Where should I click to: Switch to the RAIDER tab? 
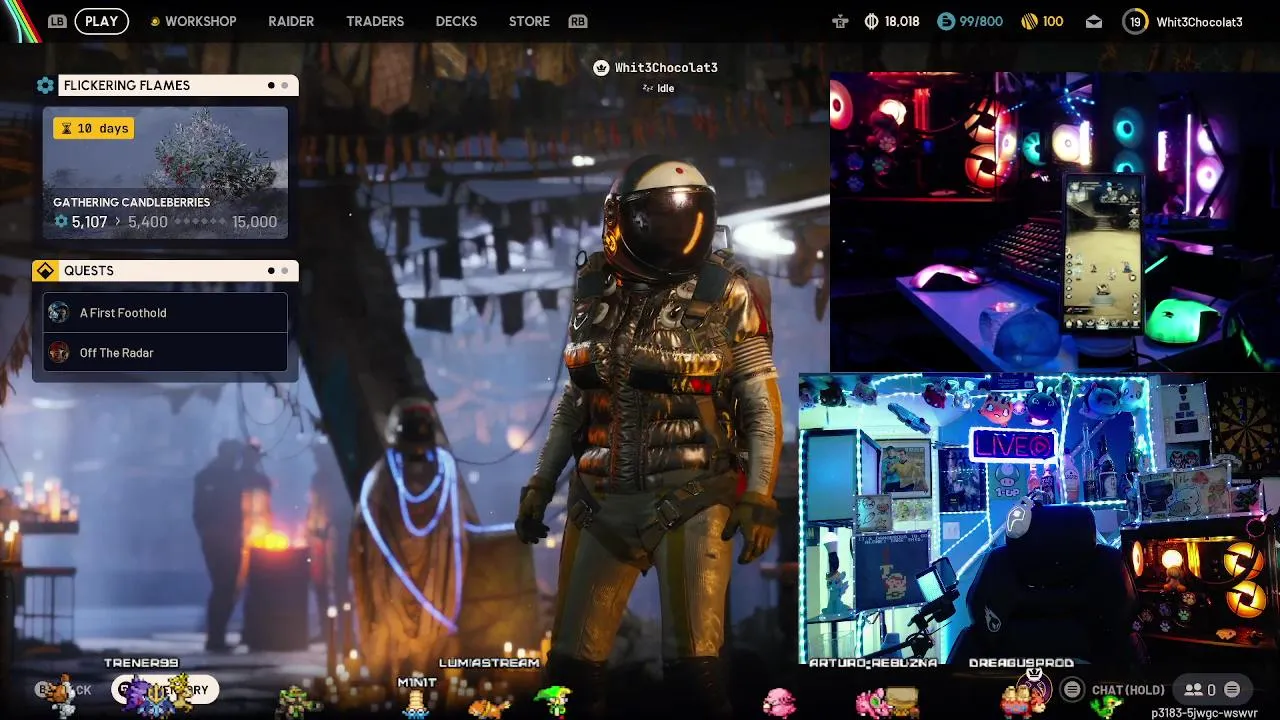point(291,21)
